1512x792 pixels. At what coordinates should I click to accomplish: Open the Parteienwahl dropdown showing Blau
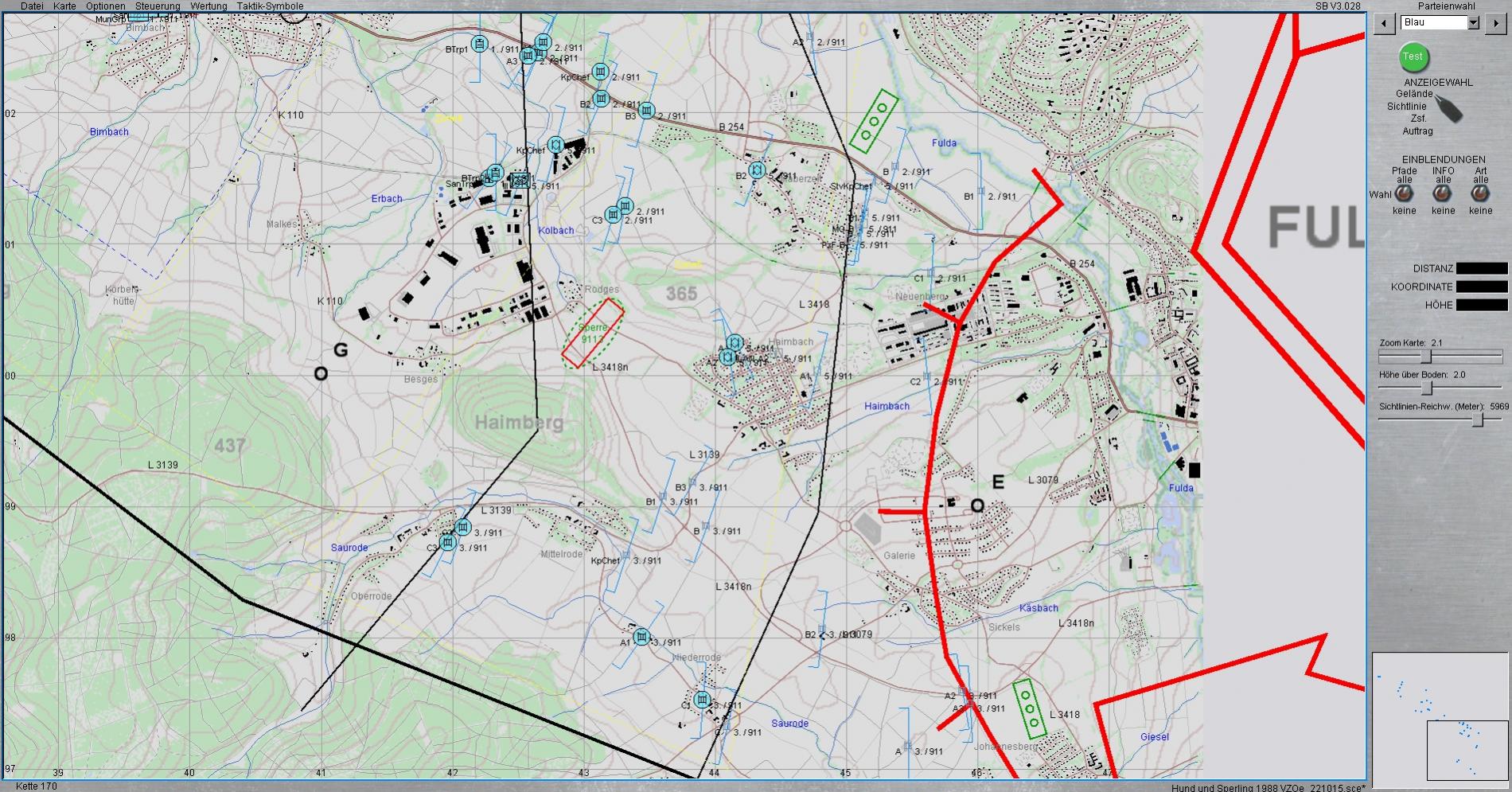[1473, 23]
